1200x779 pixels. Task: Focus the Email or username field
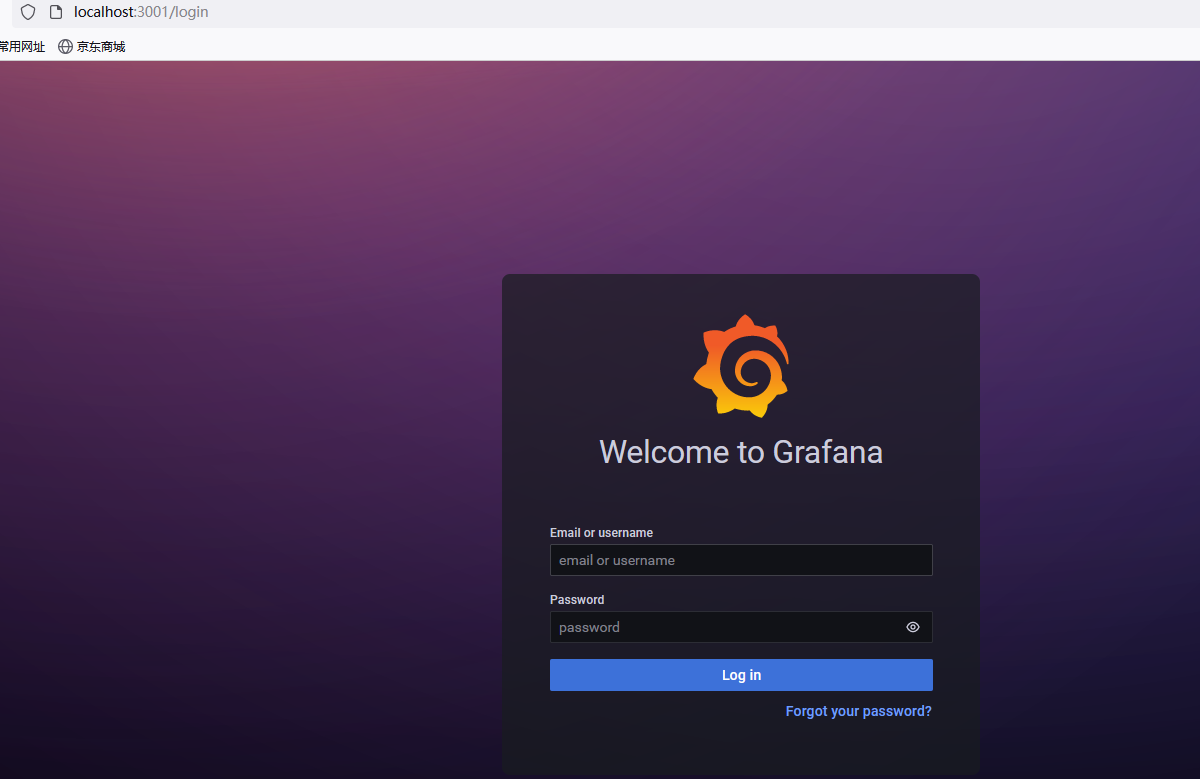pos(741,560)
